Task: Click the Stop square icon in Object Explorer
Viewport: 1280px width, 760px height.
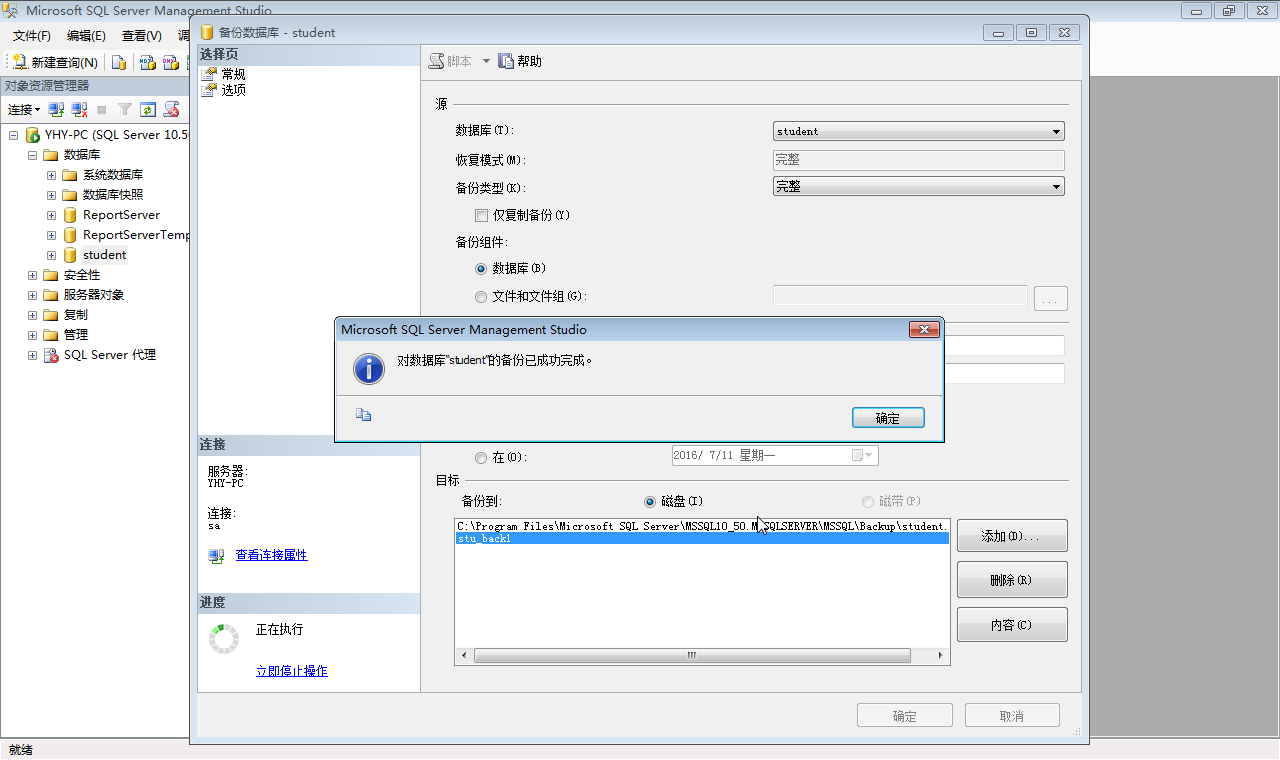Action: 101,109
